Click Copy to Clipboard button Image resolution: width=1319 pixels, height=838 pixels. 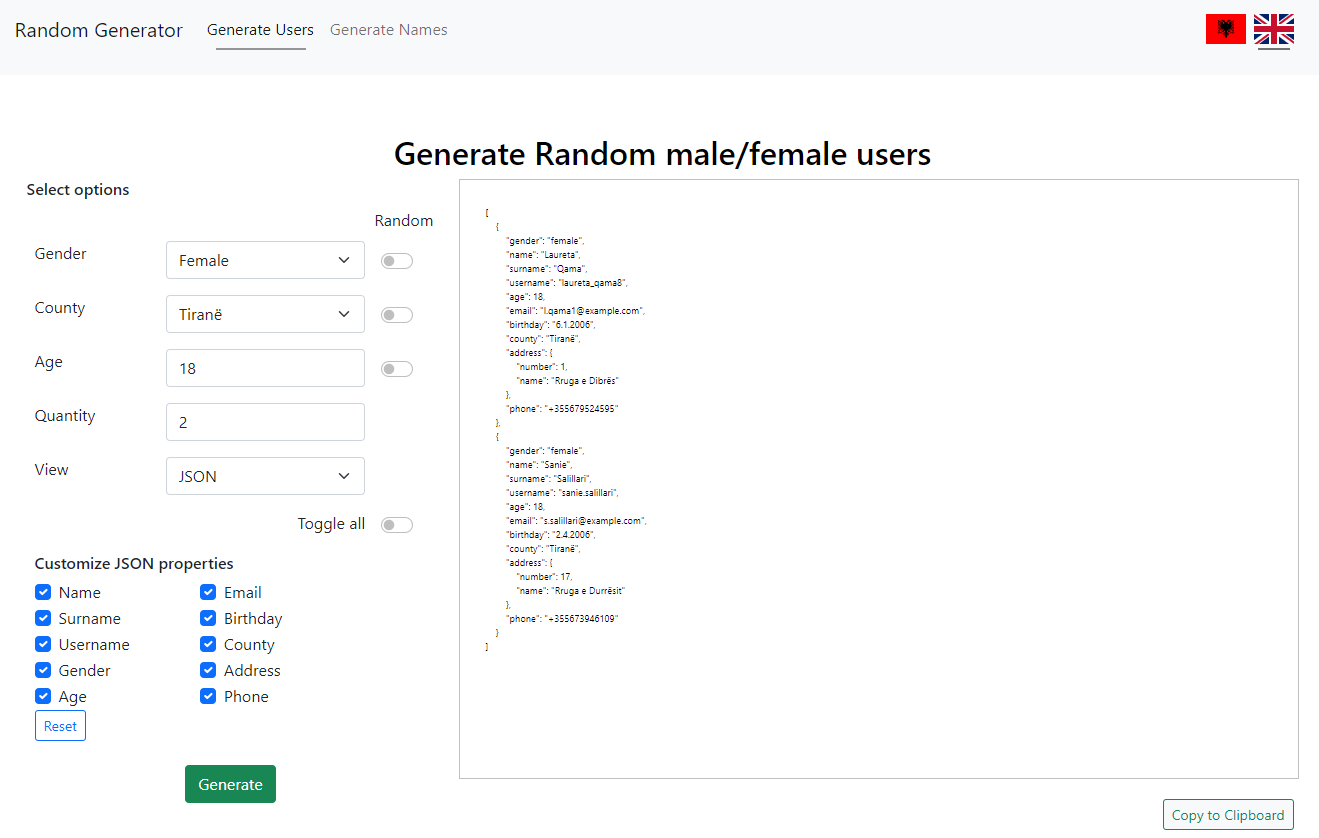tap(1228, 815)
